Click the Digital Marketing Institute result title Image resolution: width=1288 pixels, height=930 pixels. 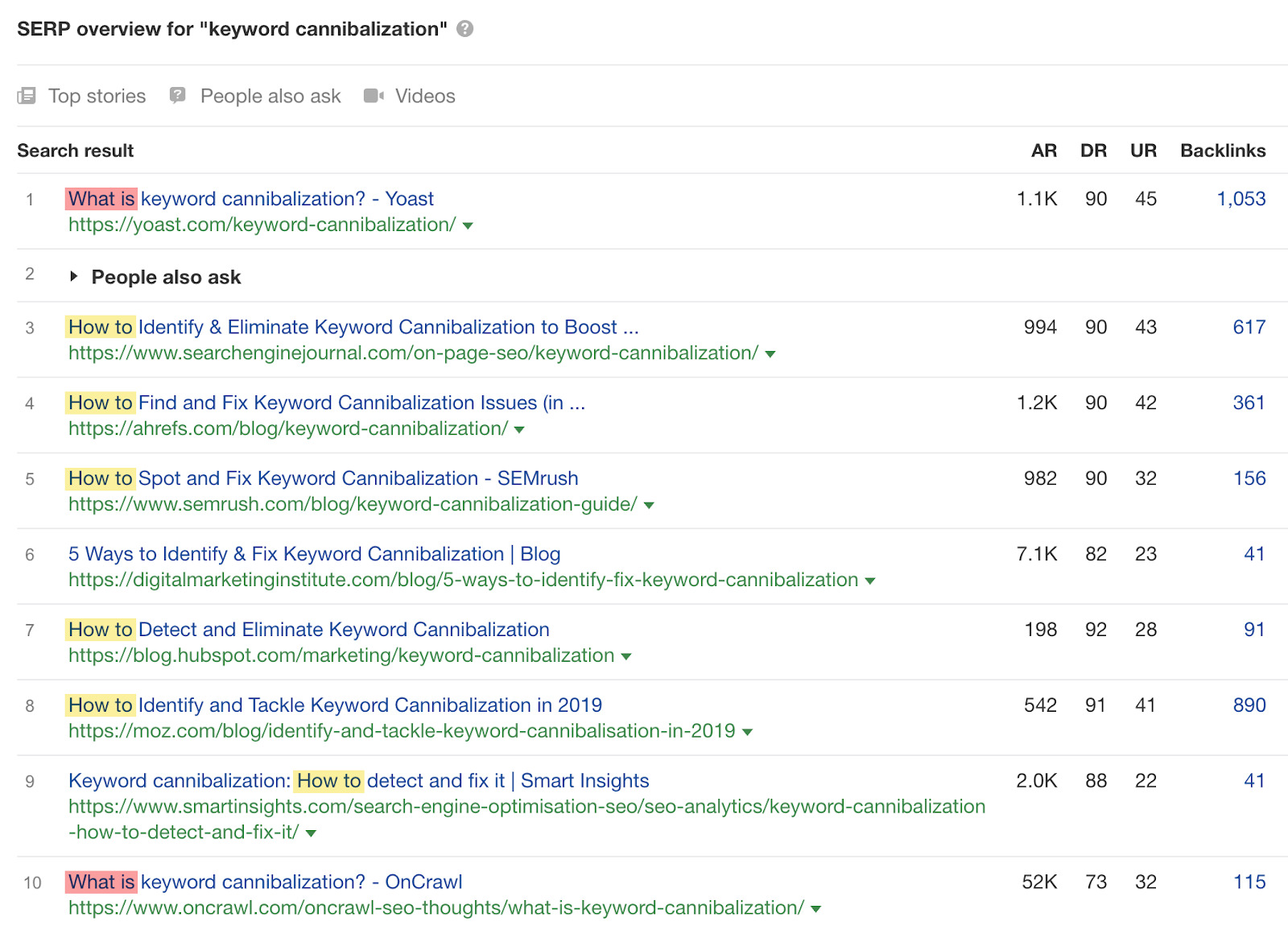[315, 553]
